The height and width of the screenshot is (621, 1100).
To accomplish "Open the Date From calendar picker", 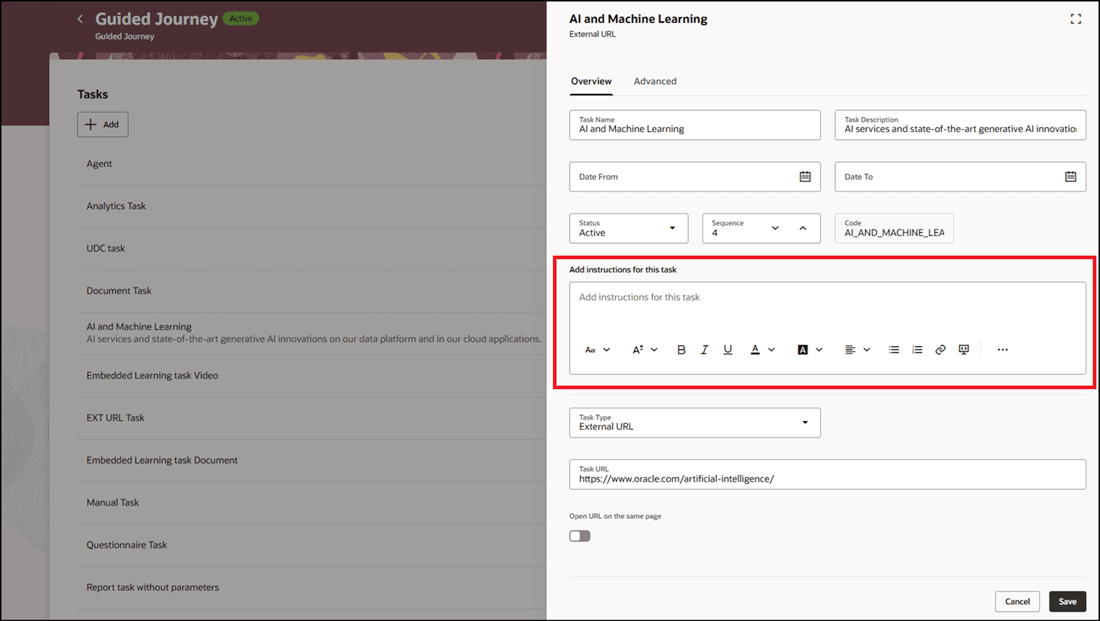I will click(805, 176).
